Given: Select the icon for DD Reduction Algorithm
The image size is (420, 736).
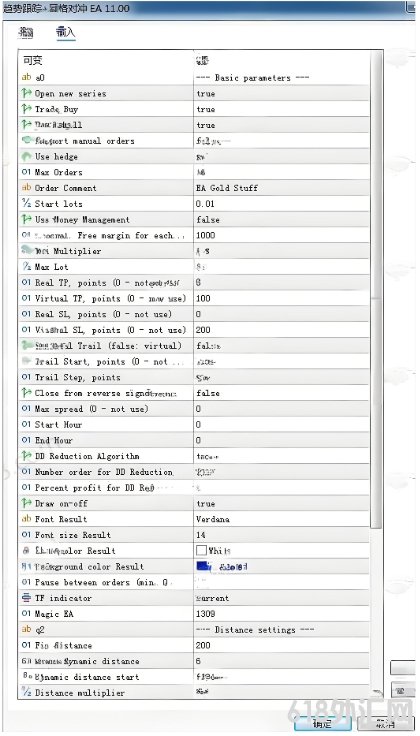Looking at the screenshot, I should (26, 456).
